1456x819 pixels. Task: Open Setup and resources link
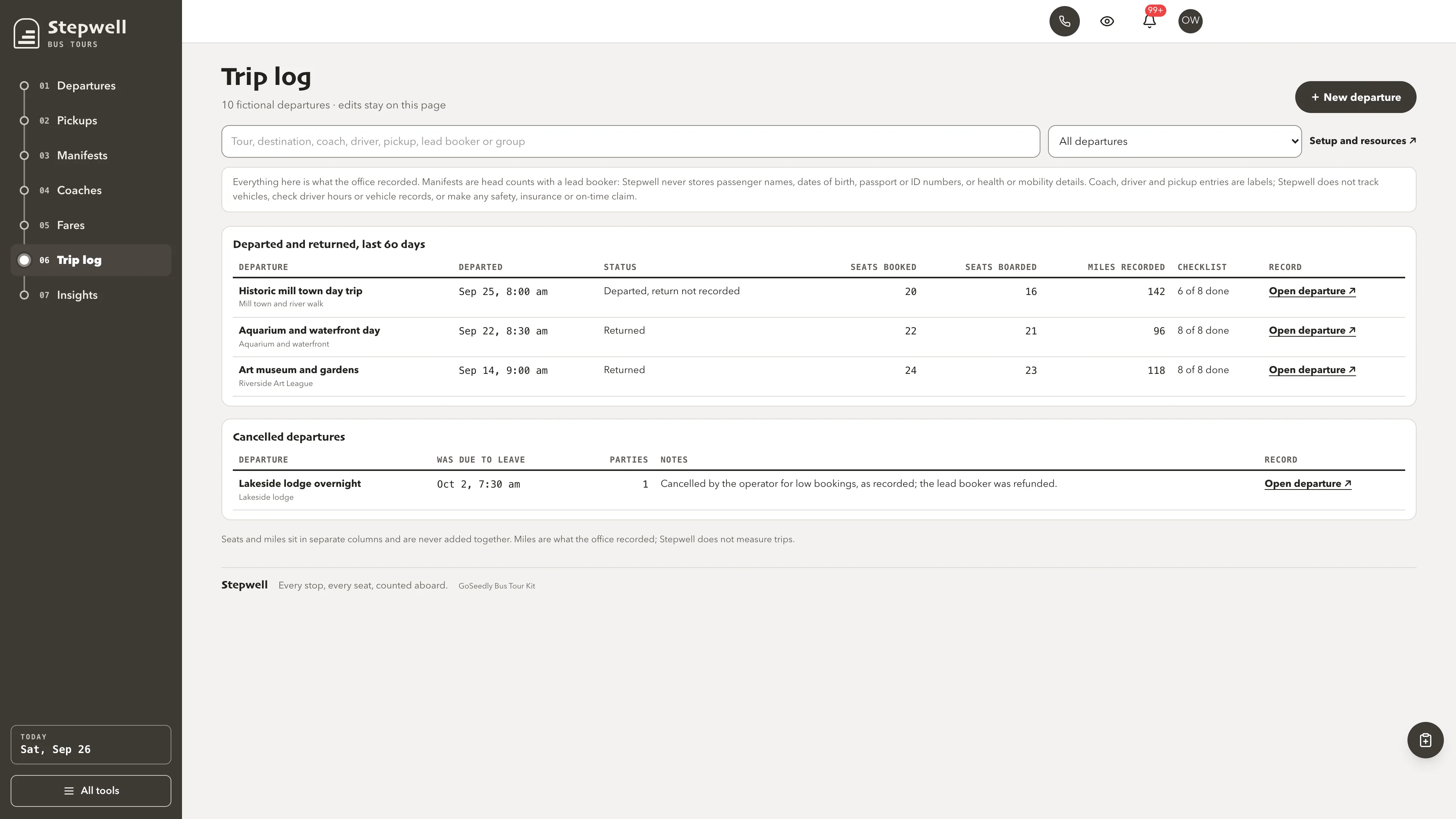pos(1363,141)
